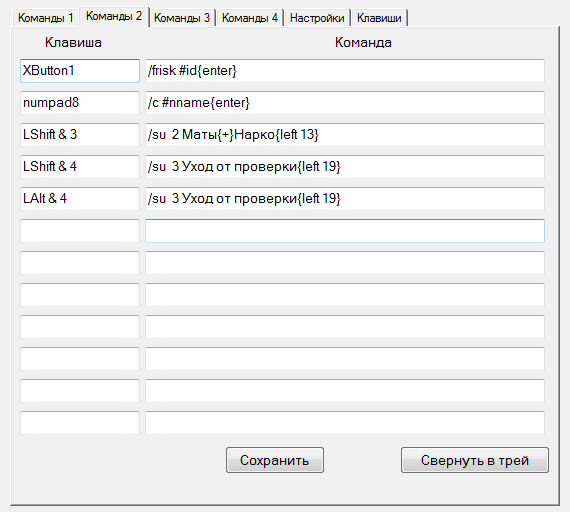The height and width of the screenshot is (512, 570).
Task: Select the Команды 2 tab
Action: point(114,16)
